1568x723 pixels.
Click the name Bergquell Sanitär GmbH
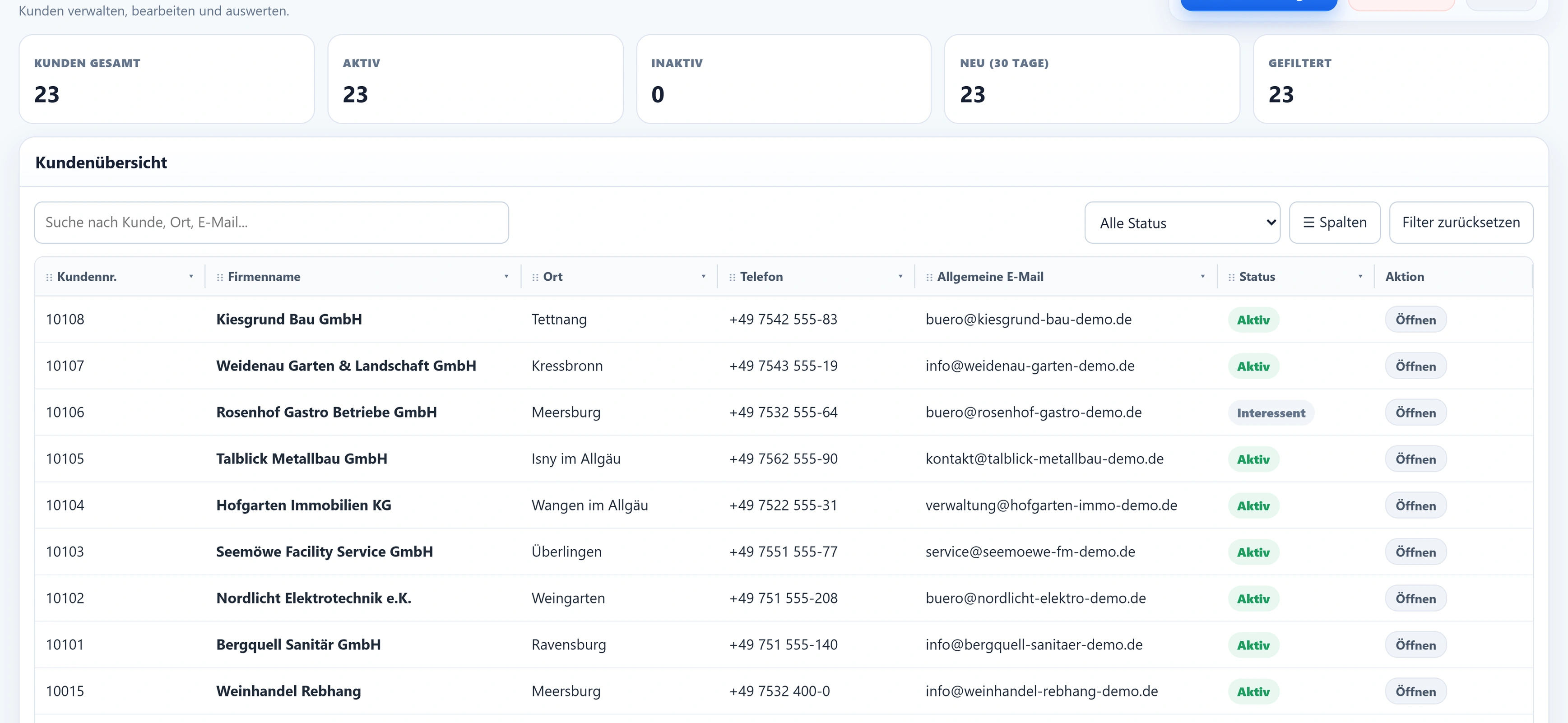tap(298, 644)
